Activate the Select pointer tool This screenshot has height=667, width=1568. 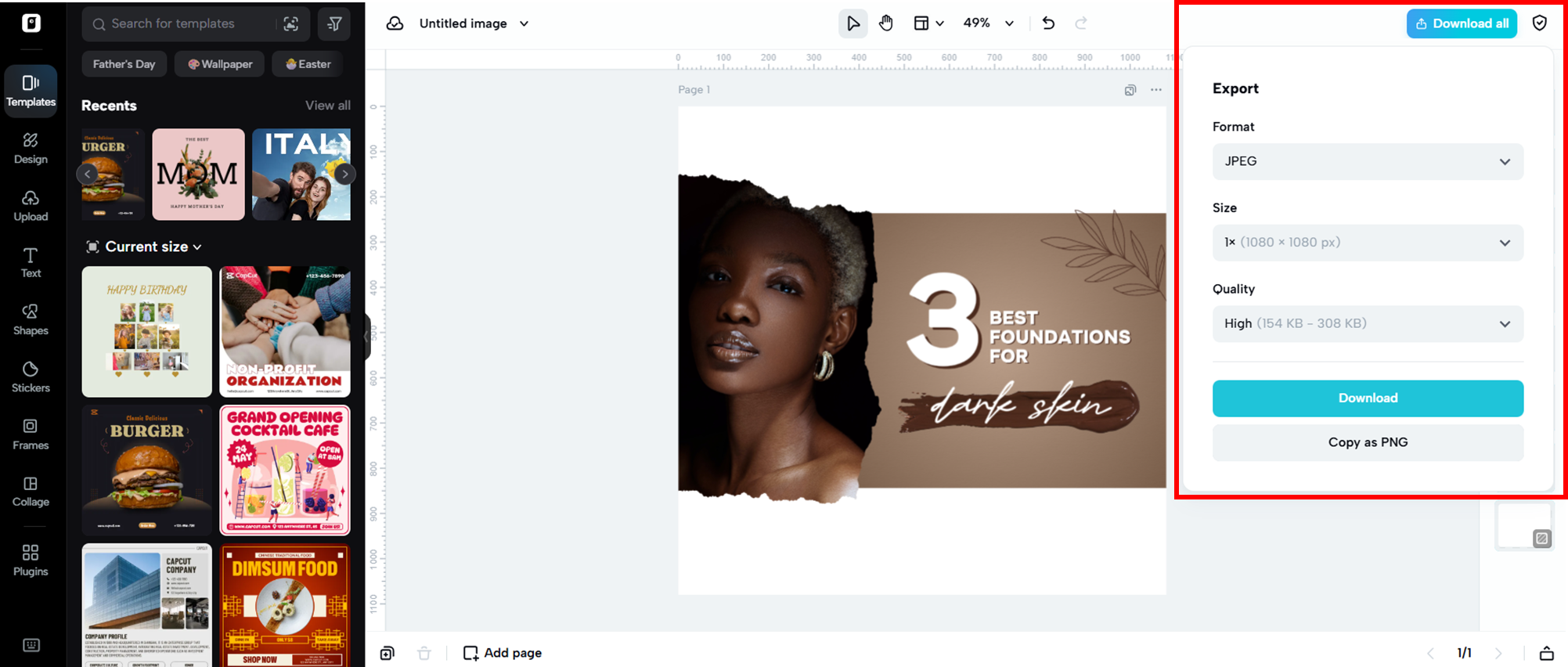coord(853,23)
